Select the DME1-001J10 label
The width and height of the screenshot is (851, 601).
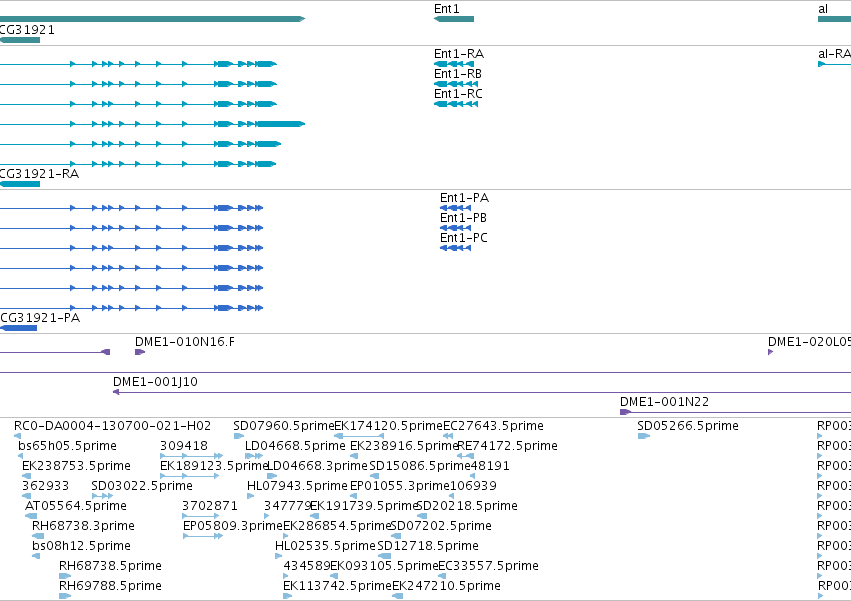(155, 382)
